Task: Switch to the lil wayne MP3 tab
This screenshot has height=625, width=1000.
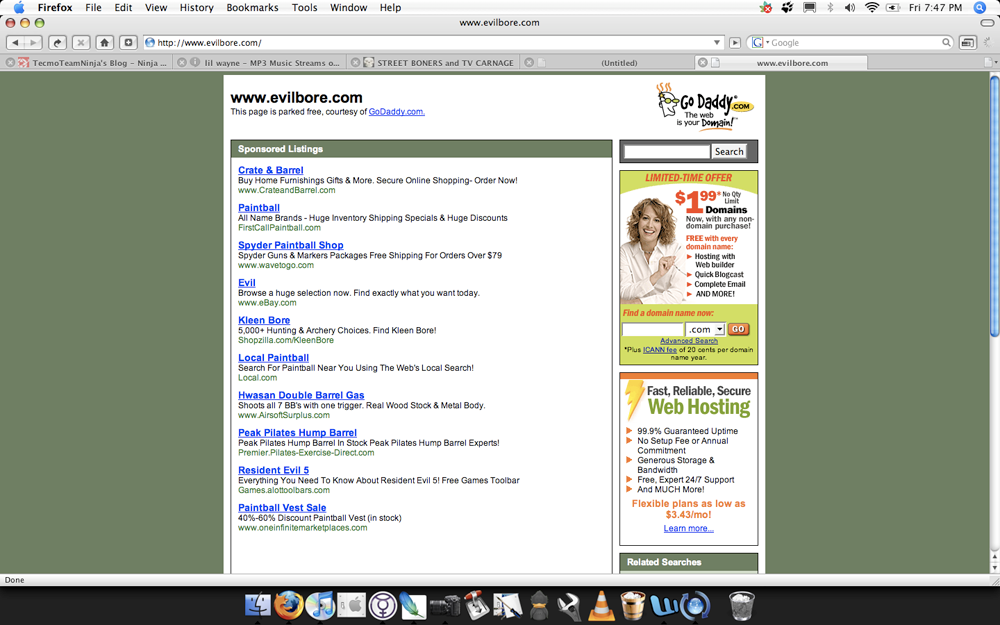Action: coord(260,62)
